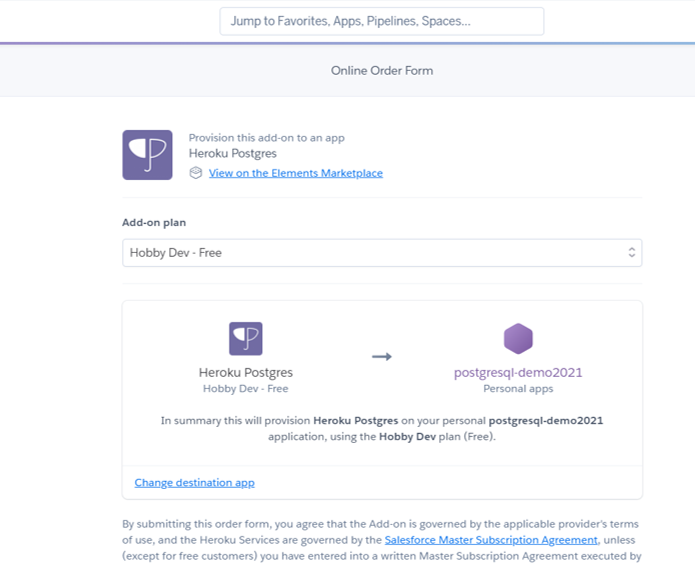Click Provision this add-on to an app text
Screen dimensions: 695x566
point(267,138)
